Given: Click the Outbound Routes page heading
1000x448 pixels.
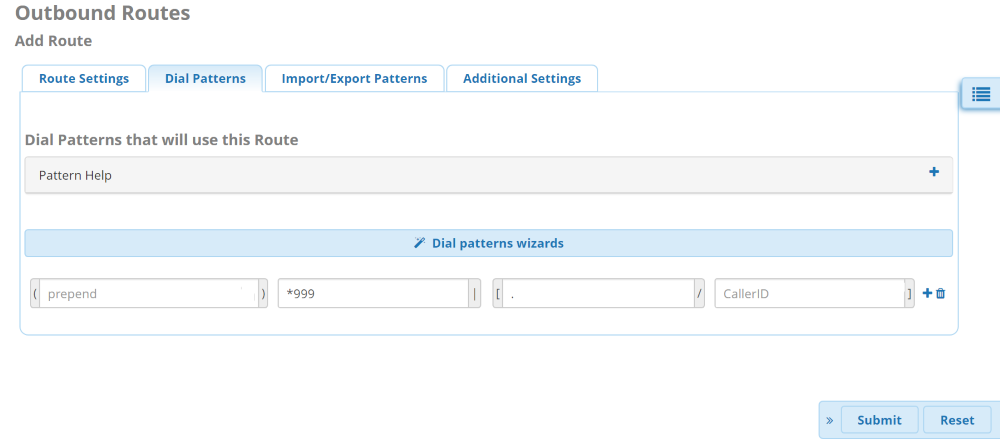Looking at the screenshot, I should [x=103, y=14].
